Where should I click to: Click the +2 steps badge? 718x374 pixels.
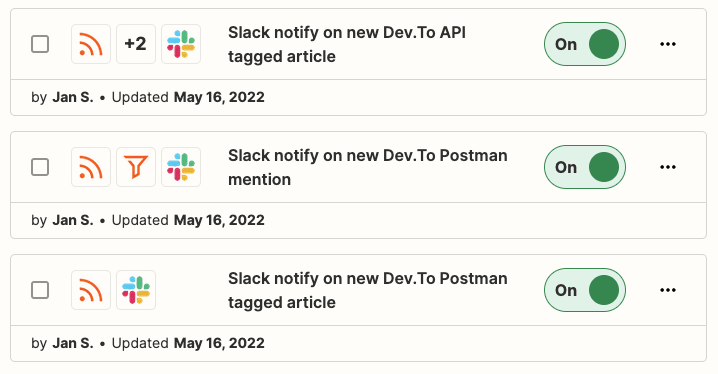click(x=136, y=44)
